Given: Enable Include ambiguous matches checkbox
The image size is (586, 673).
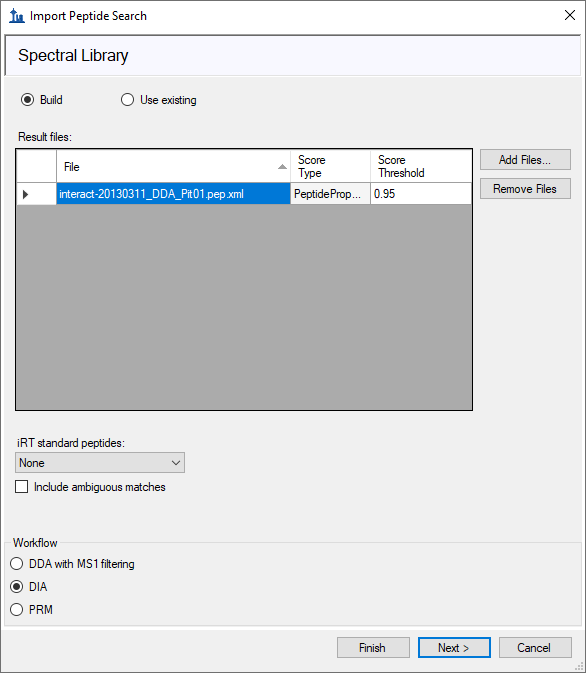Looking at the screenshot, I should [21, 487].
